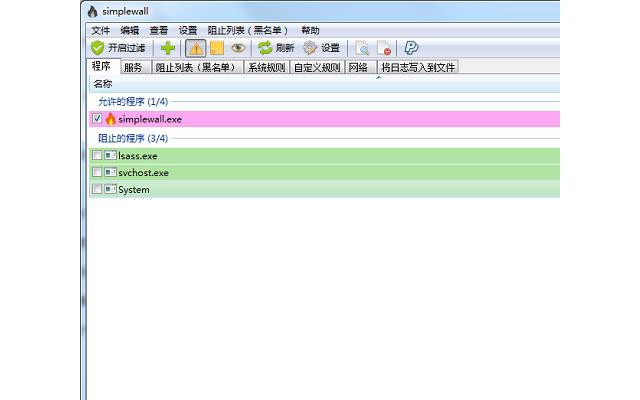640x400 pixels.
Task: Open the 帮助 menu
Action: [310, 30]
